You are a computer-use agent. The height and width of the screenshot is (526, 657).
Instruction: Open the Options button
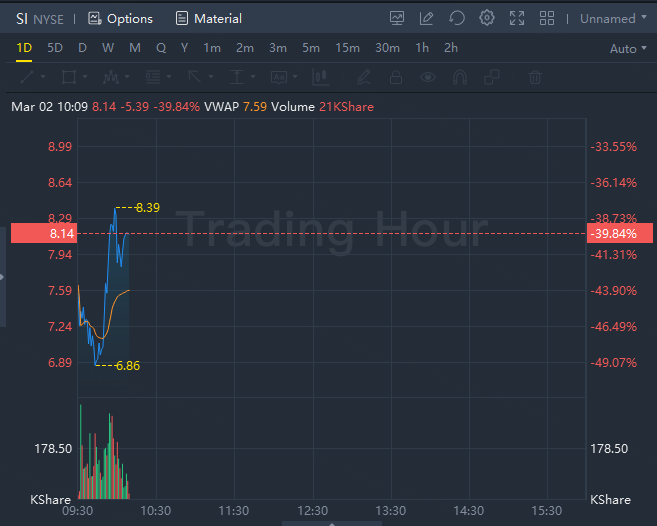[120, 18]
